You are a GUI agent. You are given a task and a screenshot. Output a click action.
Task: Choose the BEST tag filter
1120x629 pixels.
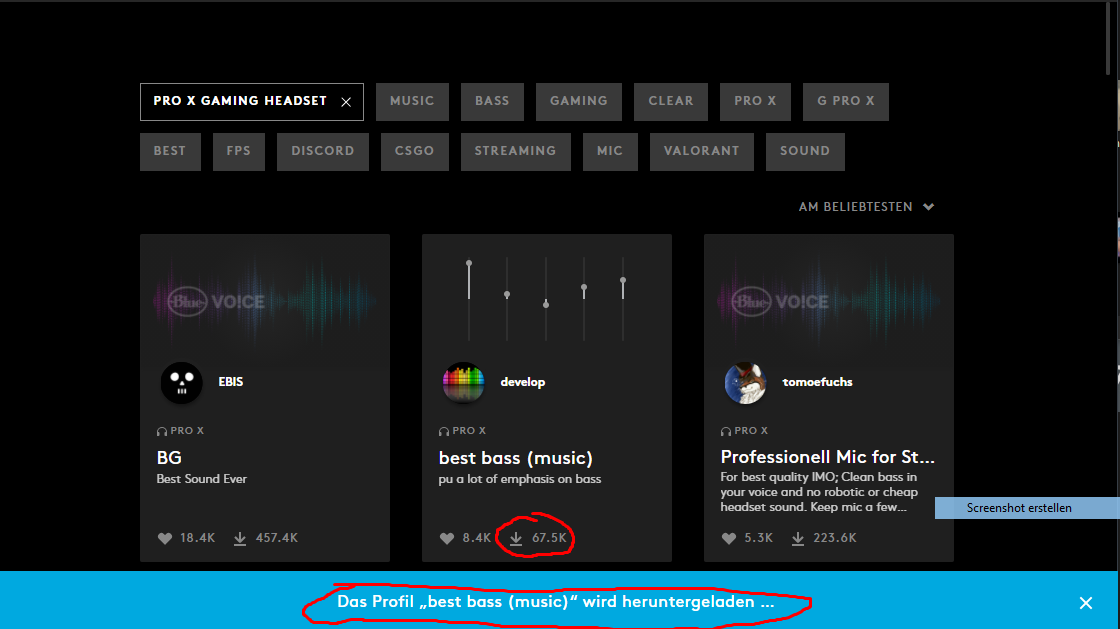[170, 151]
